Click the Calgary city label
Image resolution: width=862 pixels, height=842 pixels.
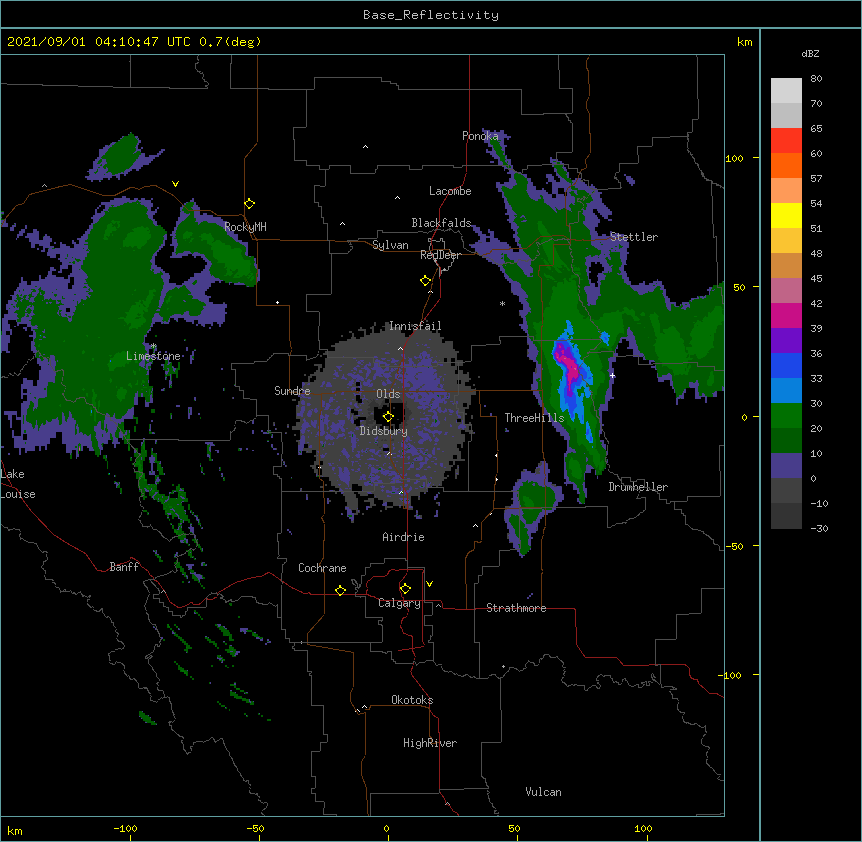pyautogui.click(x=399, y=603)
